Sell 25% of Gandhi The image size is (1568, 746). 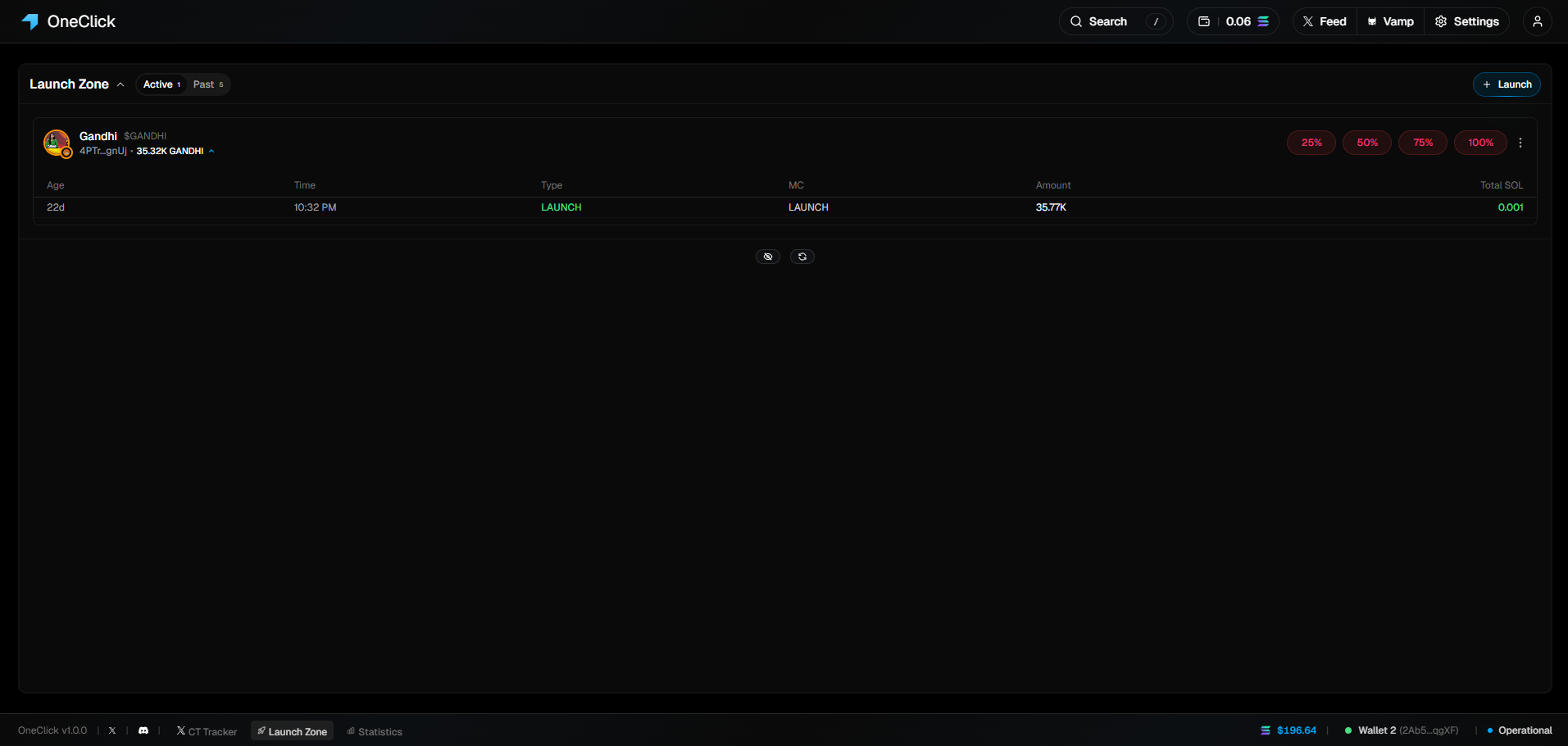coord(1311,143)
